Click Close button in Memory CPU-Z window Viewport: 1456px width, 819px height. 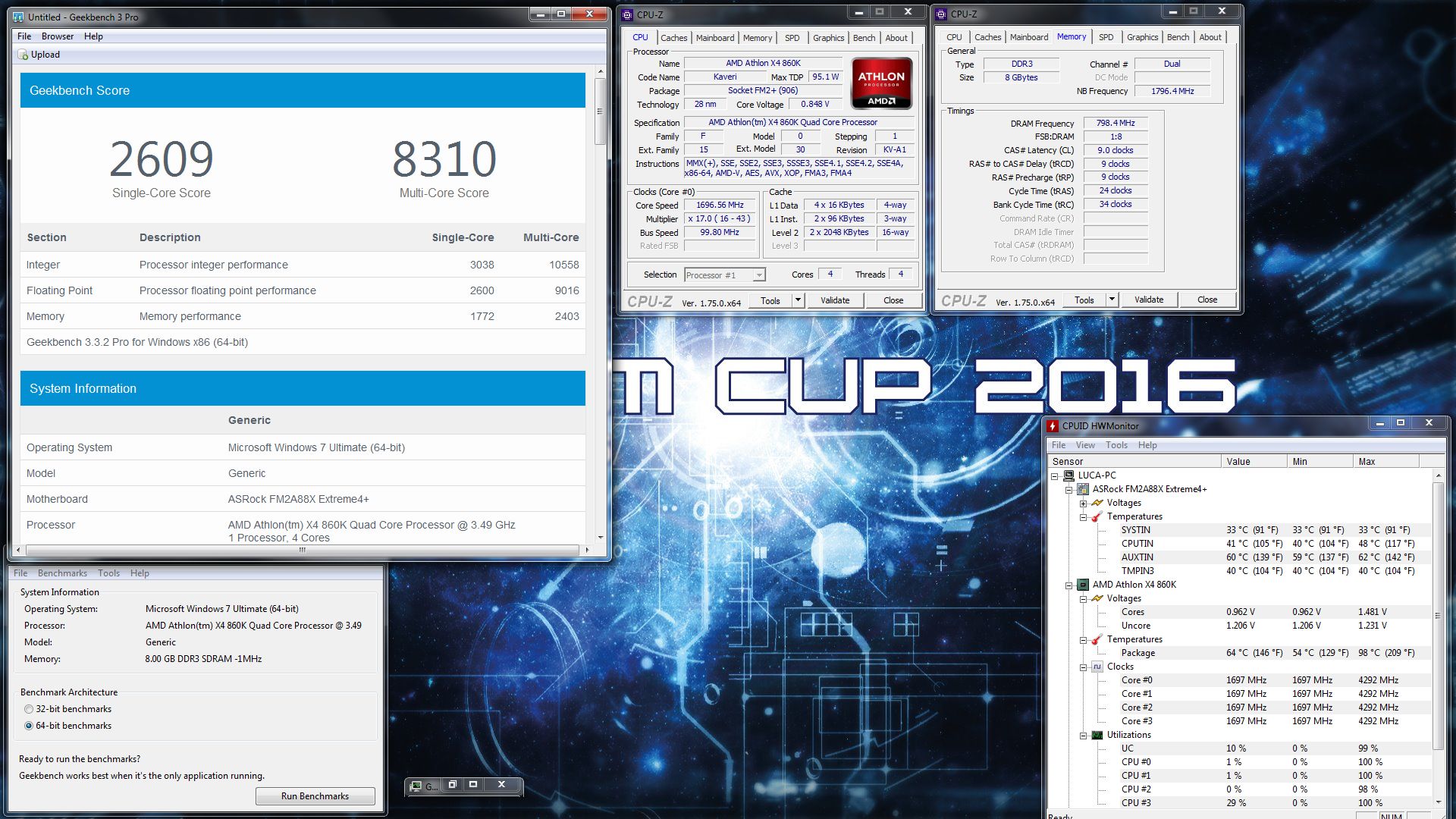click(x=1207, y=300)
